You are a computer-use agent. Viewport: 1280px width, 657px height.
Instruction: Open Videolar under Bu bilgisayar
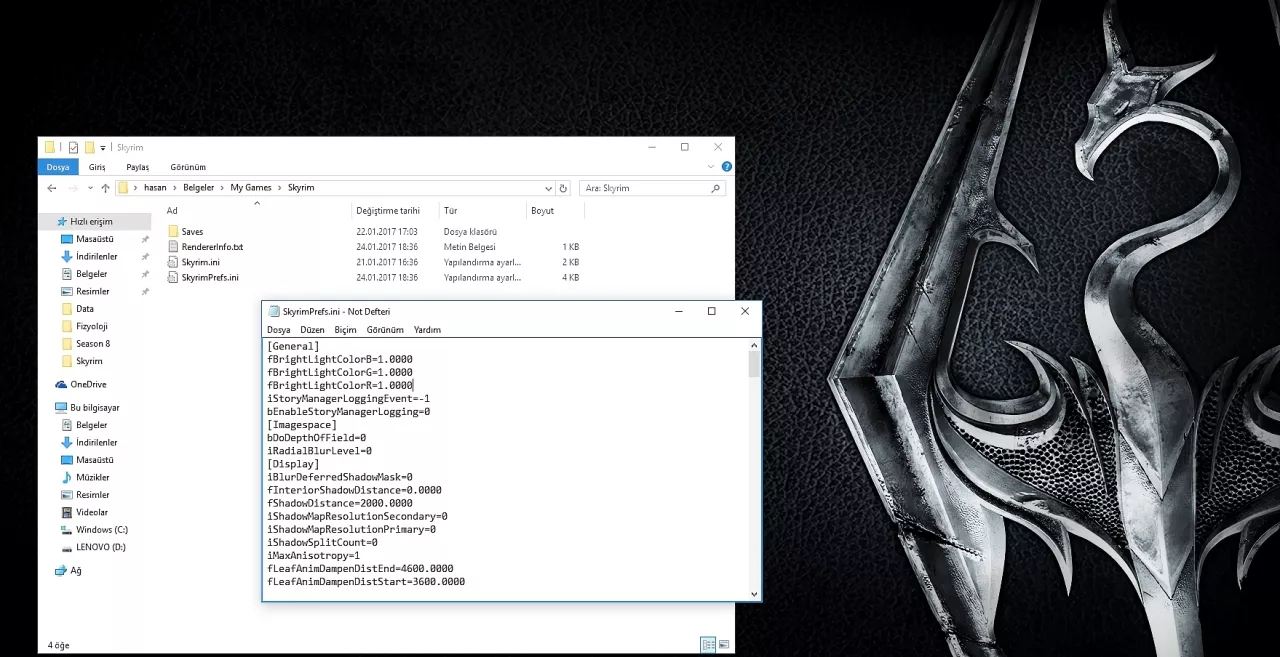coord(91,512)
